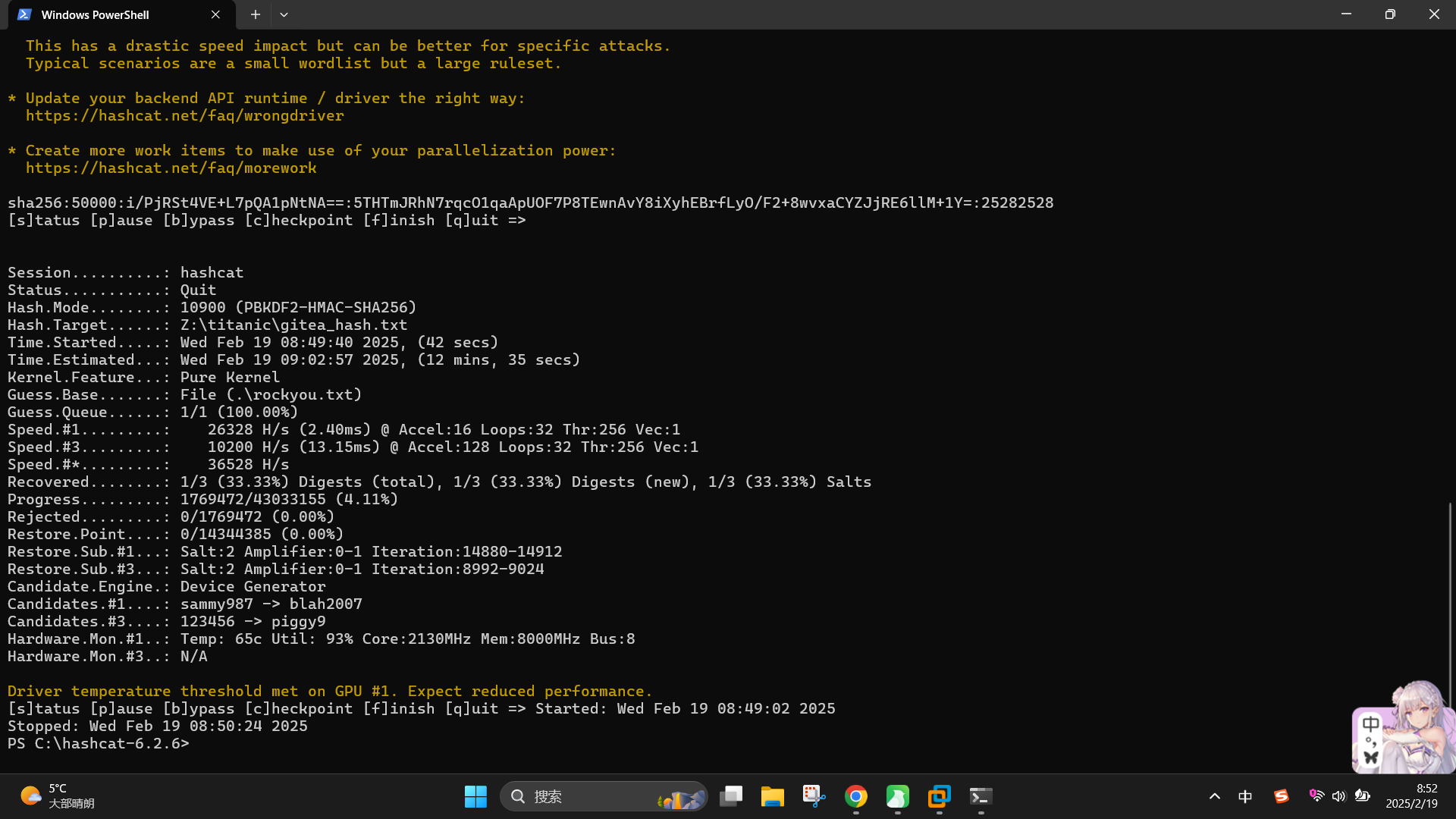
Task: Click the PS C:\hashcat-6.2.6 prompt
Action: (98, 743)
